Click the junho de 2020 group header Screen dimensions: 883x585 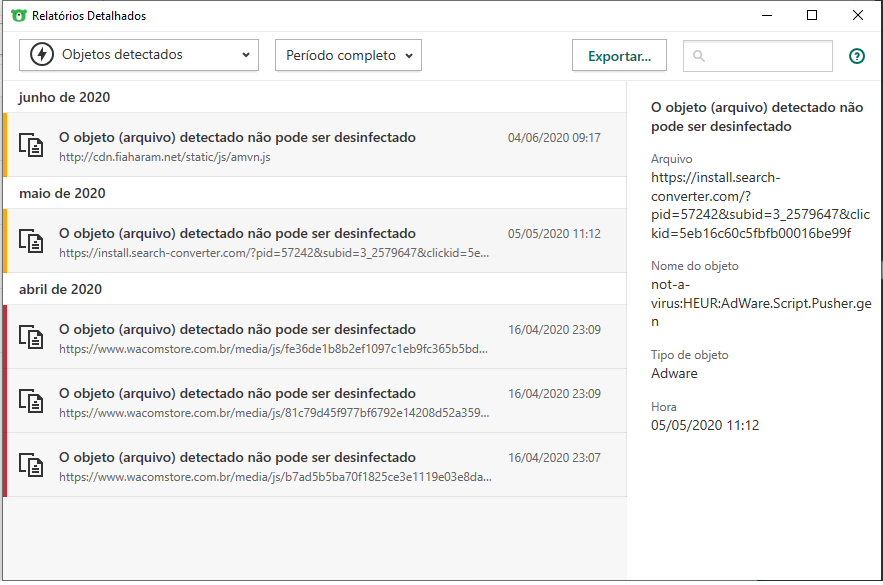tap(64, 97)
